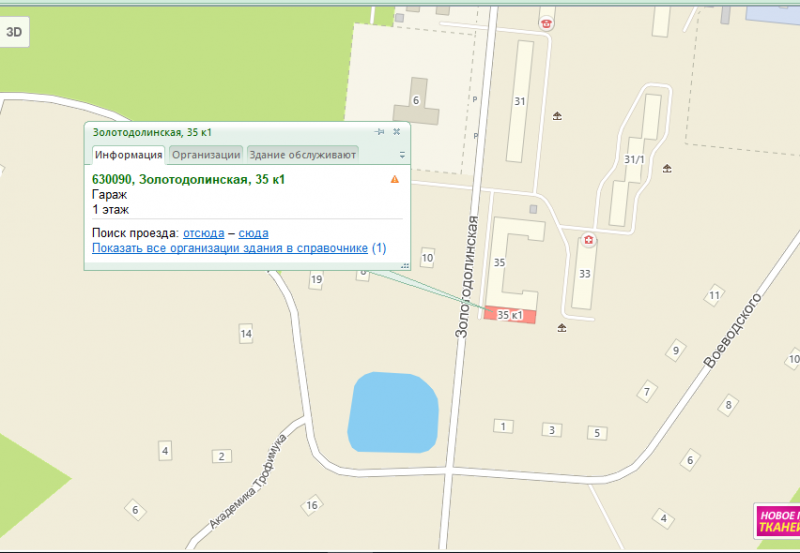Open the Здание обслуживают tab

(302, 155)
